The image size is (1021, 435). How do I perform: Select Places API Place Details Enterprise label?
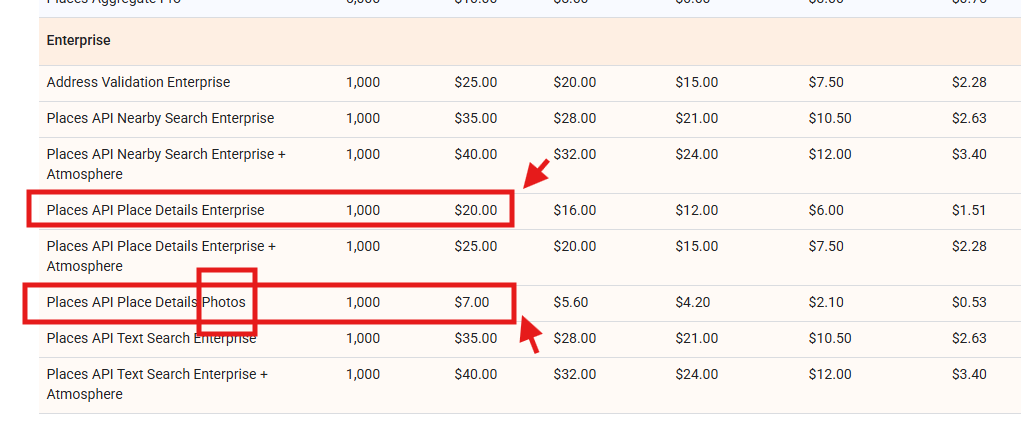156,210
